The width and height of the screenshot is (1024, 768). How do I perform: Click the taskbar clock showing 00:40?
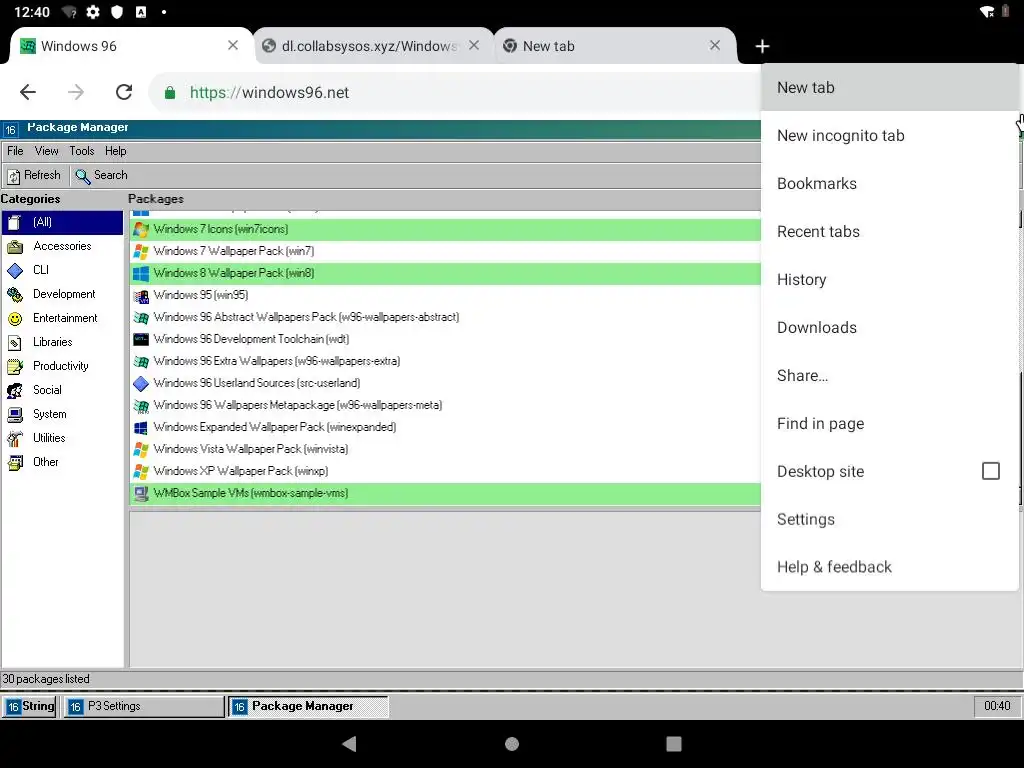(997, 706)
